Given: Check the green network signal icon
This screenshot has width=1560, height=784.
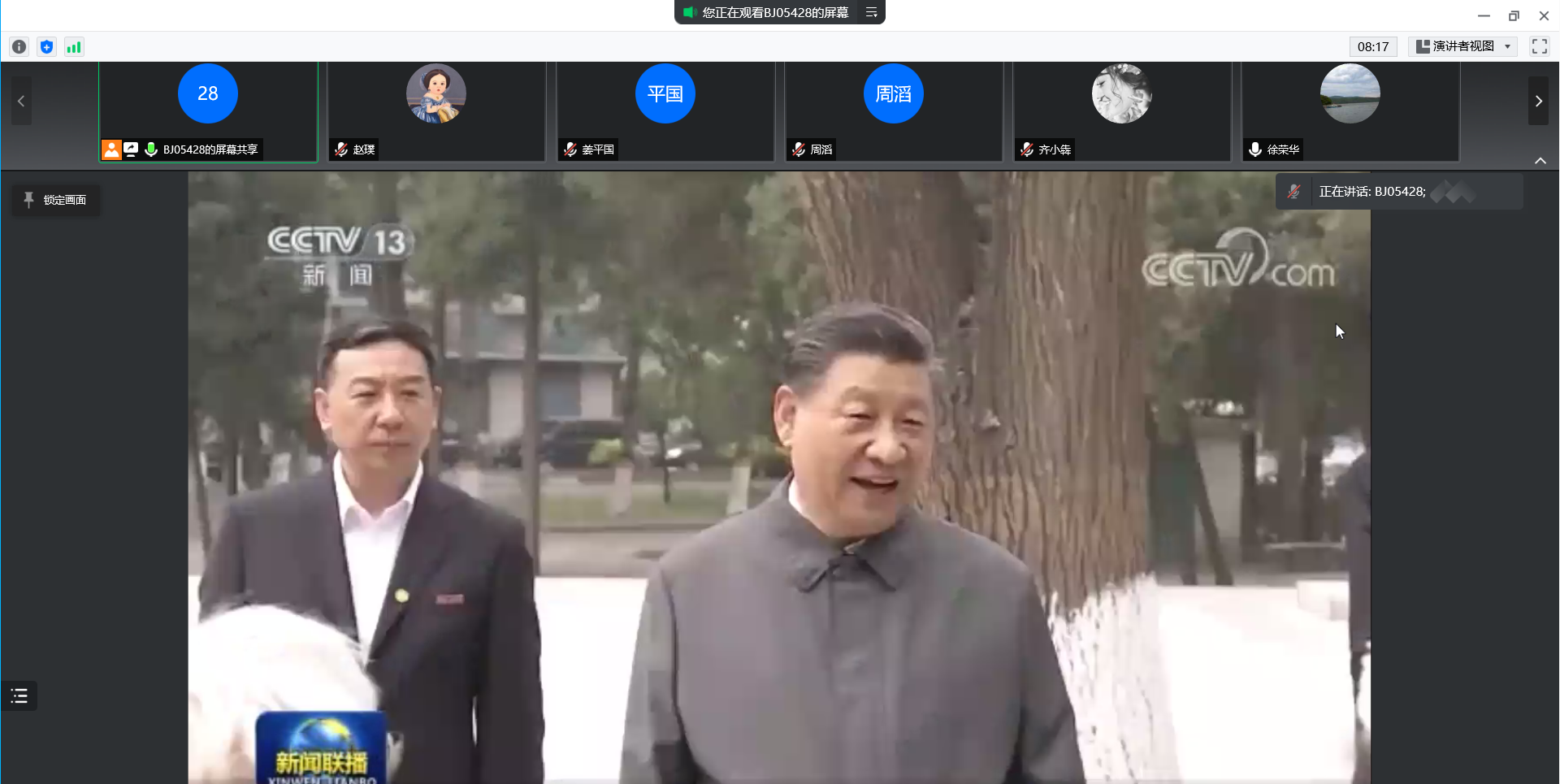Looking at the screenshot, I should point(74,47).
